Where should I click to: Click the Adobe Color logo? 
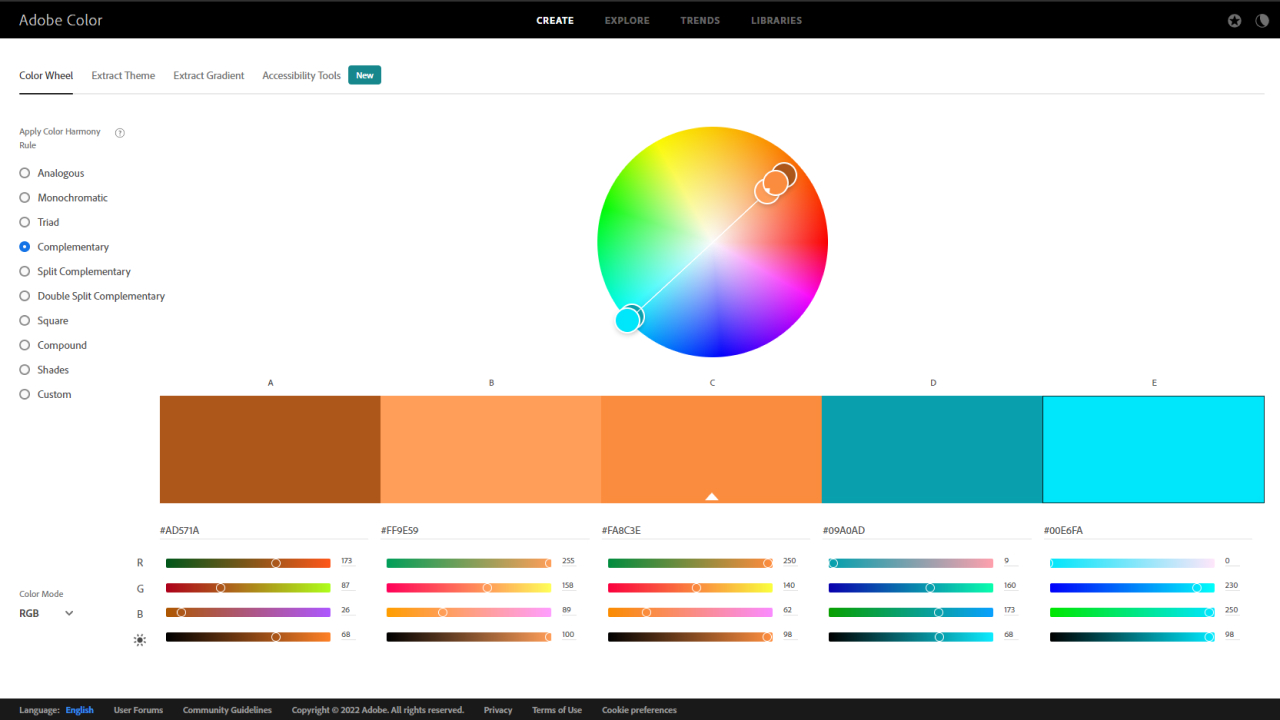[x=61, y=20]
